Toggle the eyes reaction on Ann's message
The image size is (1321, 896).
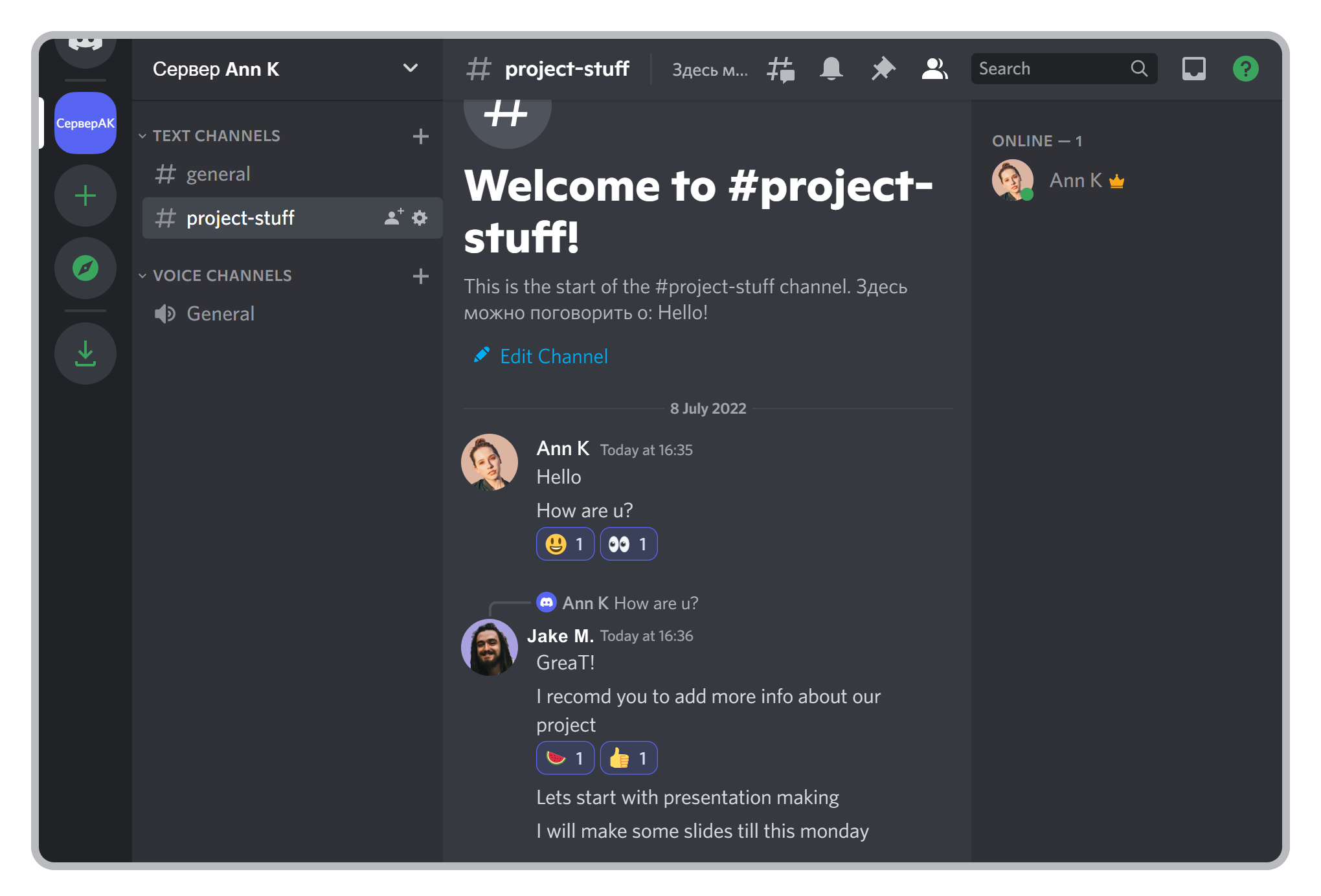tap(627, 544)
